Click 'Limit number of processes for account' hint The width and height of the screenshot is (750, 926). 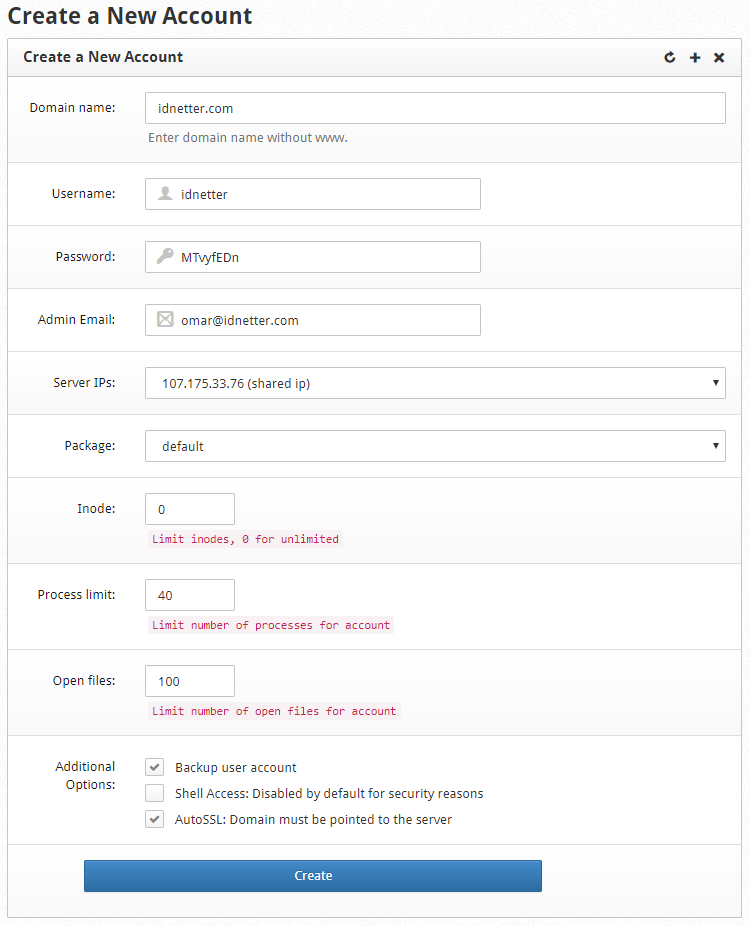[x=271, y=625]
